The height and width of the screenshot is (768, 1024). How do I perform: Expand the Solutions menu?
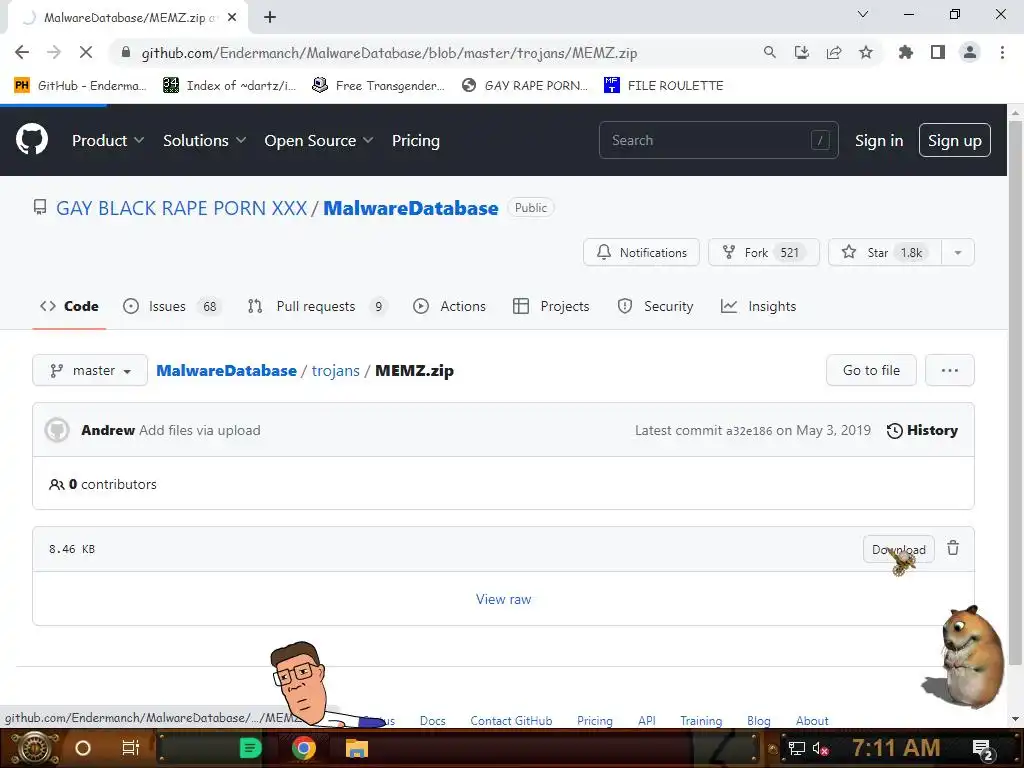[204, 140]
